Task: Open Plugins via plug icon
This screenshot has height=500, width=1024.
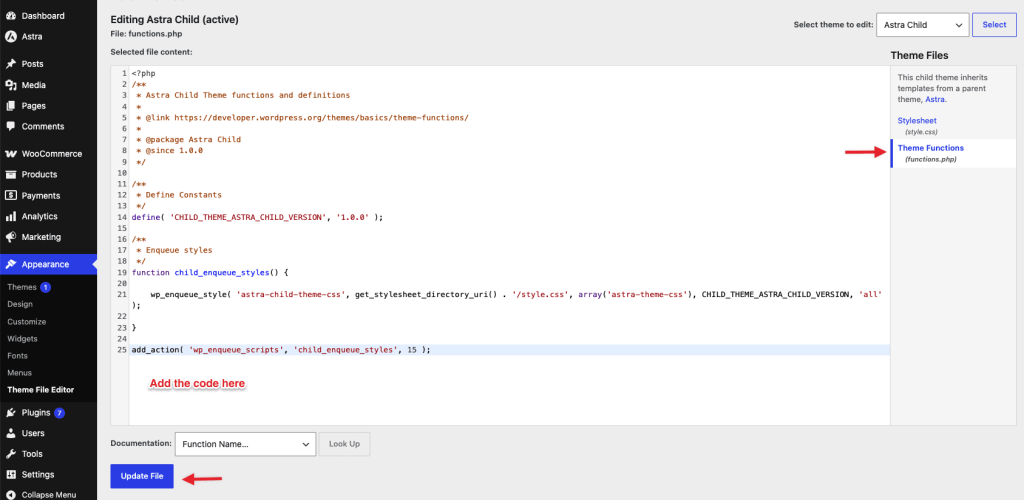Action: [10, 413]
